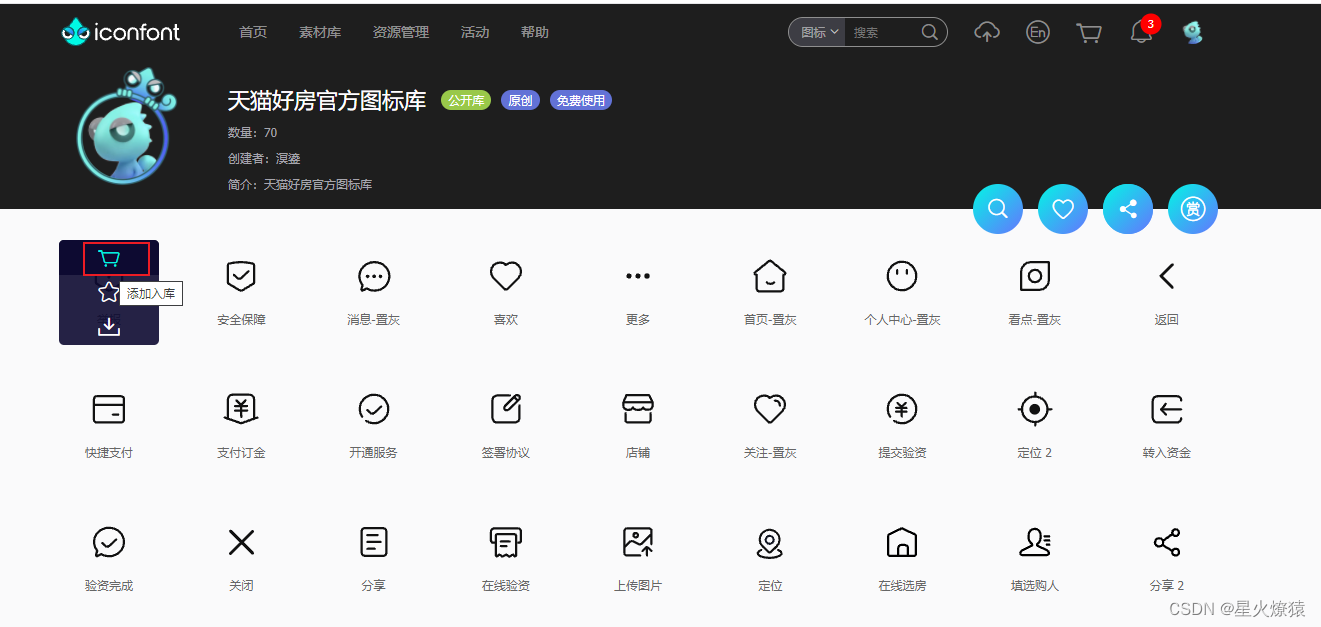This screenshot has height=627, width=1321.
Task: Click the title 天猫好房官方图标库
Action: coord(327,100)
